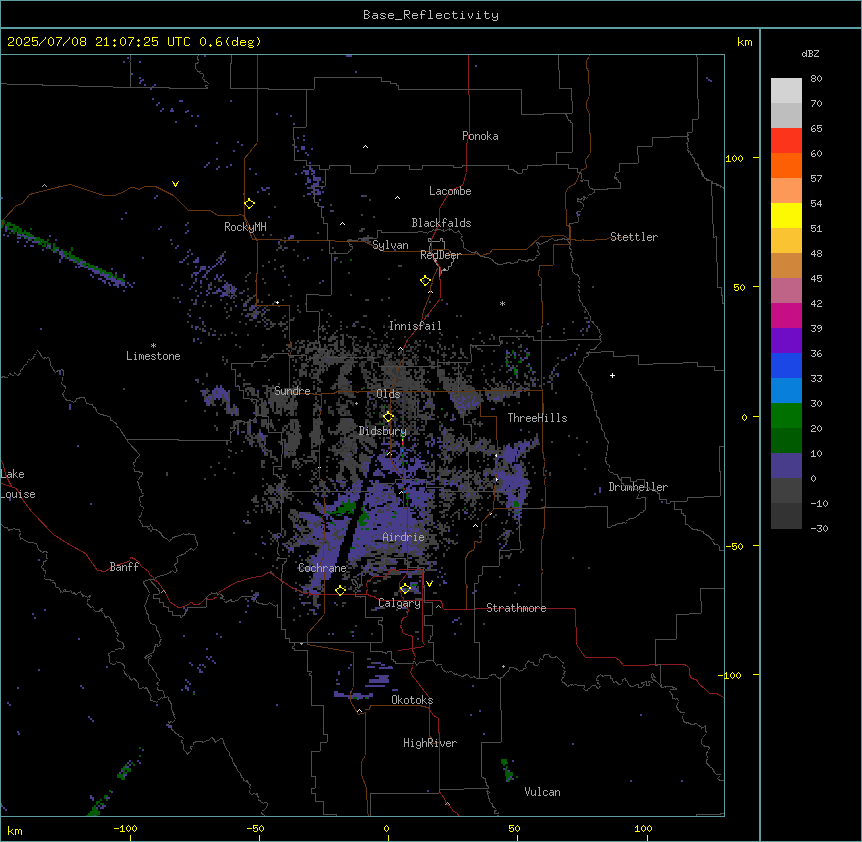This screenshot has width=862, height=842.
Task: Click the Innisfail town label
Action: 415,326
